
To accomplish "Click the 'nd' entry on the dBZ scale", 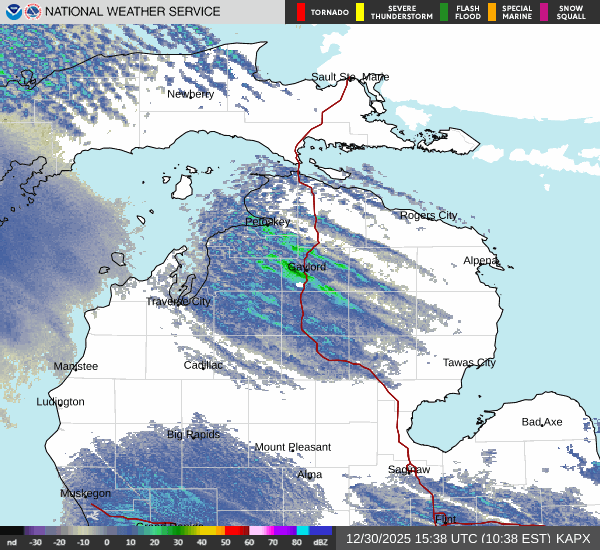I will pos(12,541).
